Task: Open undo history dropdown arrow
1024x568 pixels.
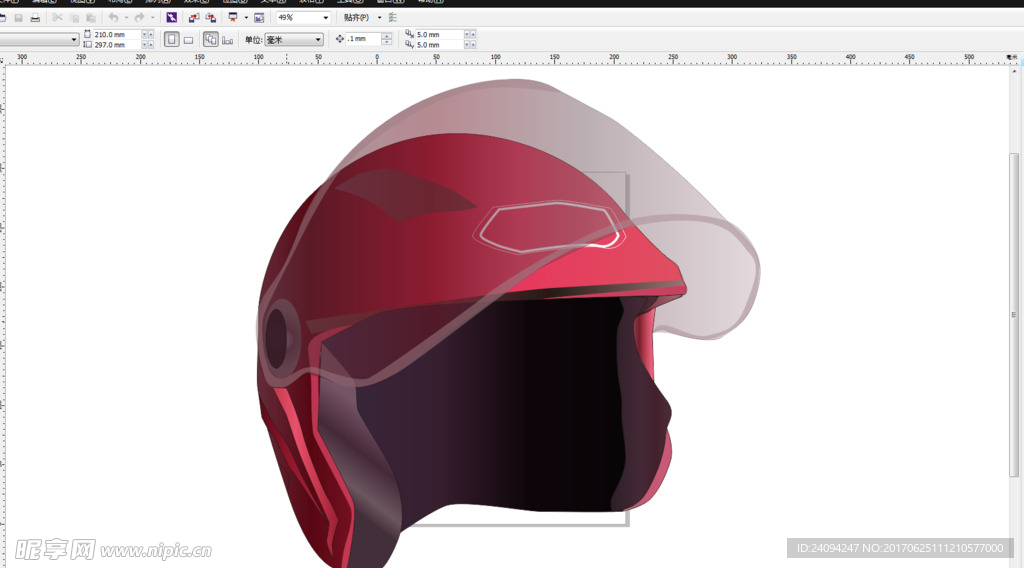Action: [126, 18]
